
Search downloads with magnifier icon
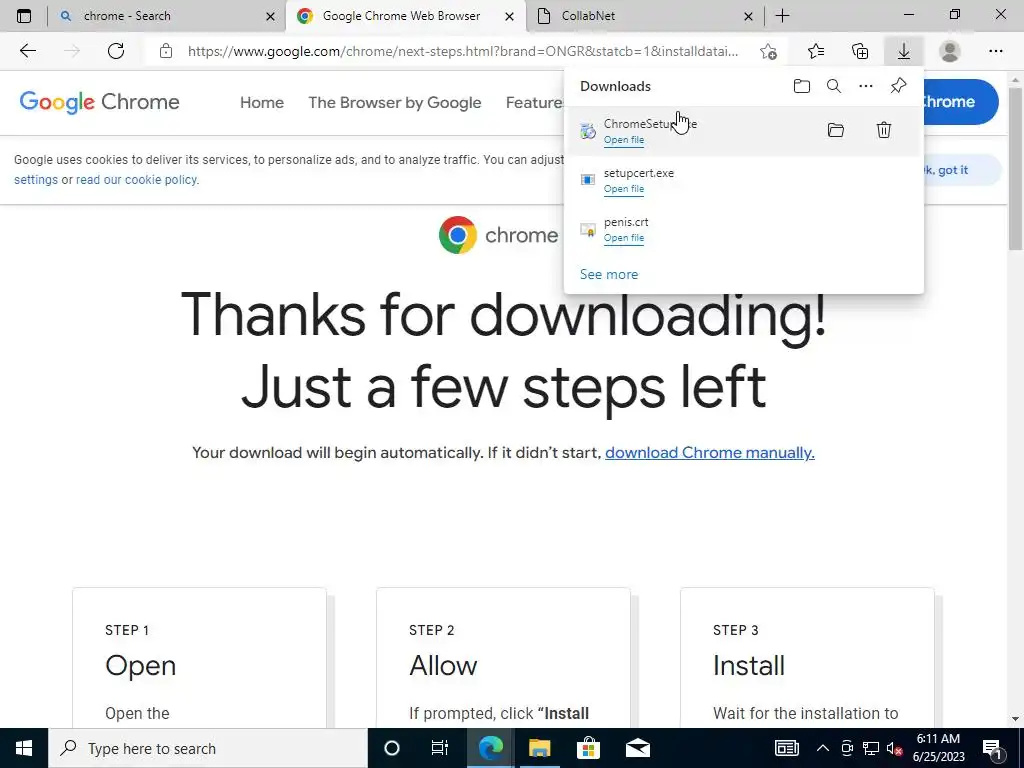coord(834,86)
